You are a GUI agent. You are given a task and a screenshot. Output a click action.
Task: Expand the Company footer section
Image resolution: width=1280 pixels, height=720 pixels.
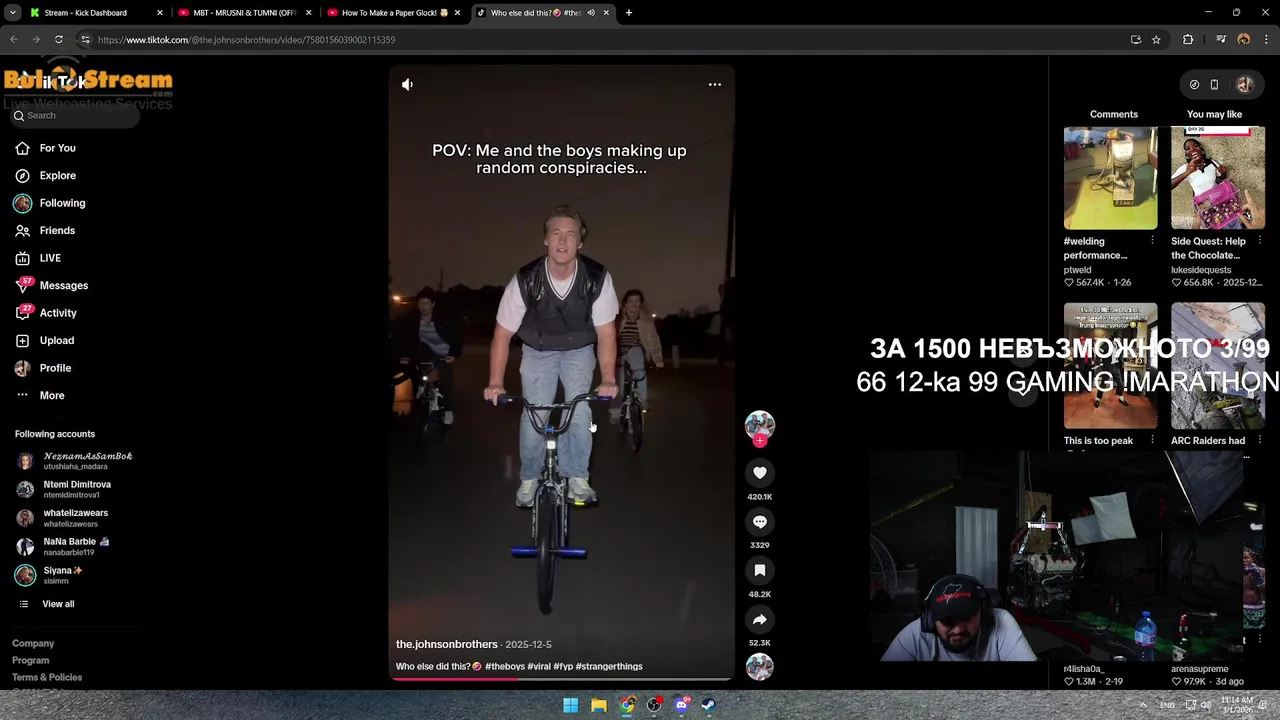(33, 644)
